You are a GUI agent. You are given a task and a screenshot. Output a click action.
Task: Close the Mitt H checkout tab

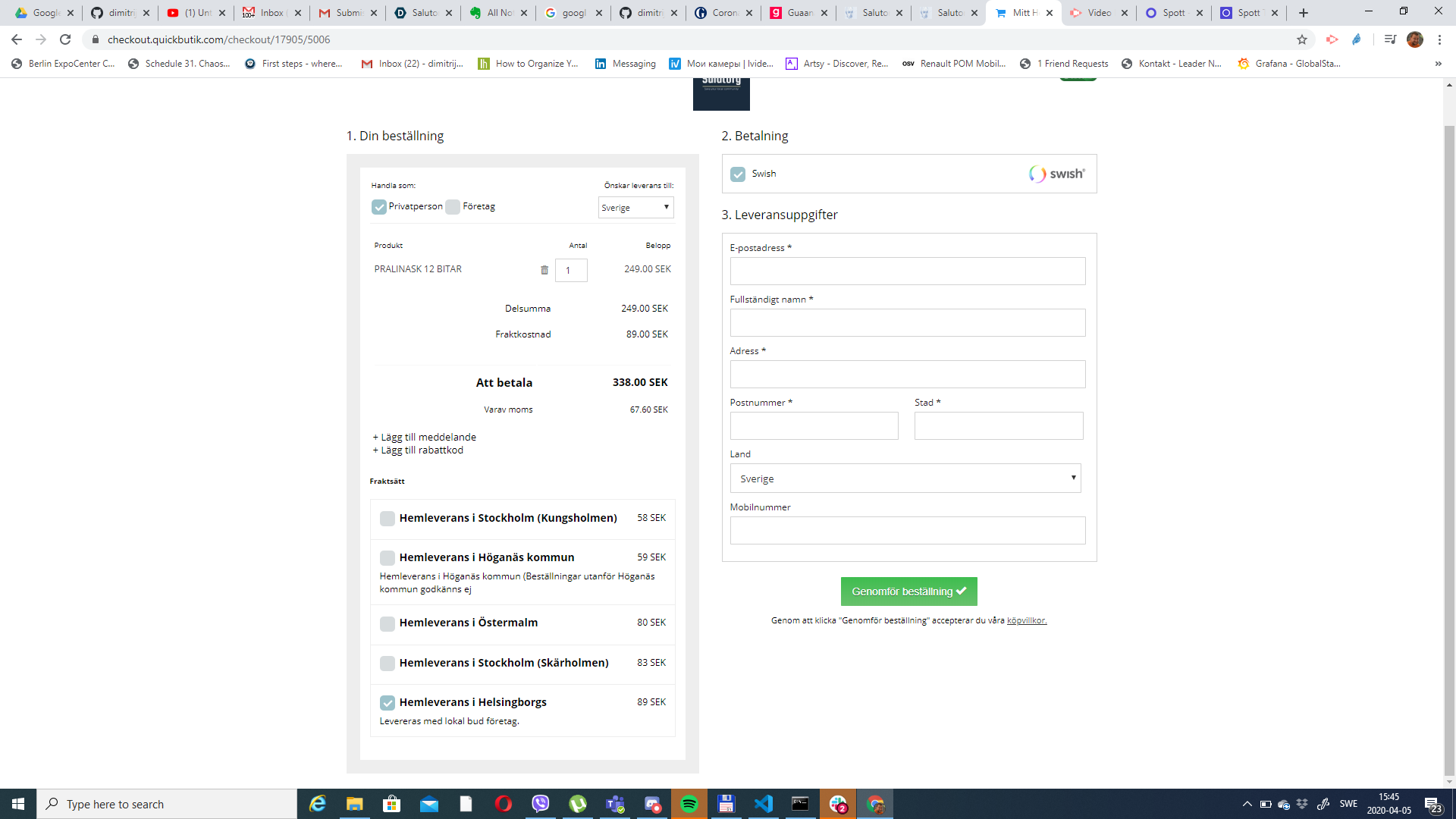[1050, 13]
